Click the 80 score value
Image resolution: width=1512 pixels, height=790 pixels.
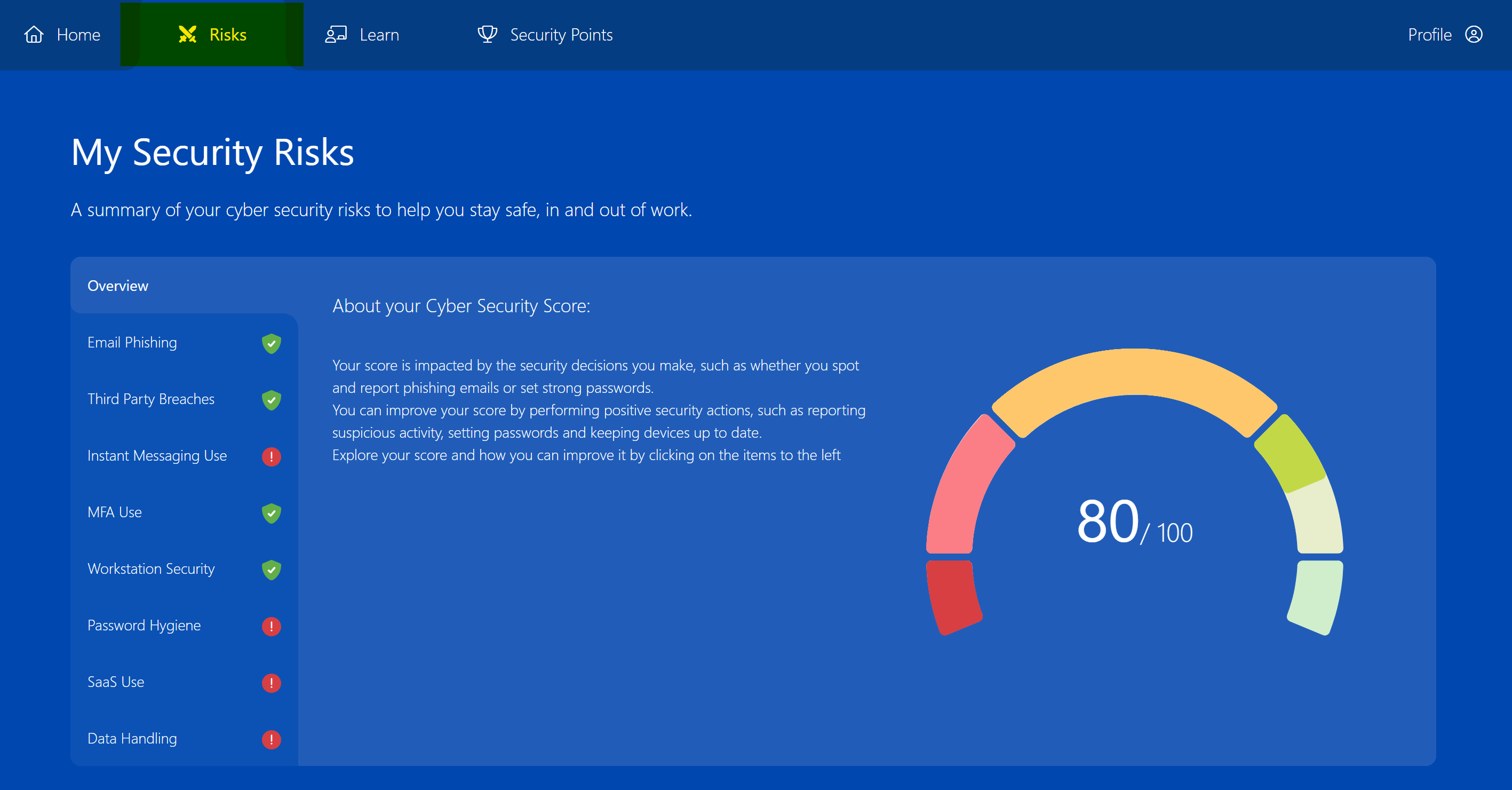pos(1108,521)
